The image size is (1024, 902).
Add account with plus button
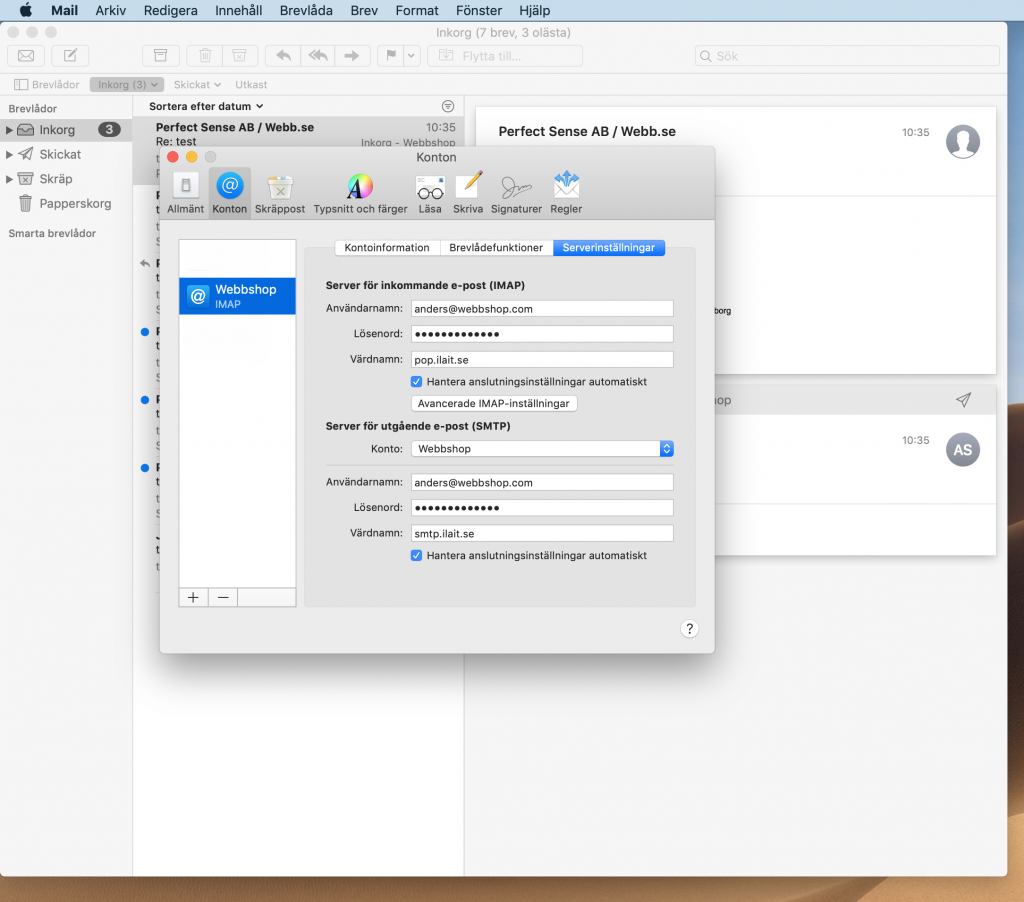click(193, 597)
